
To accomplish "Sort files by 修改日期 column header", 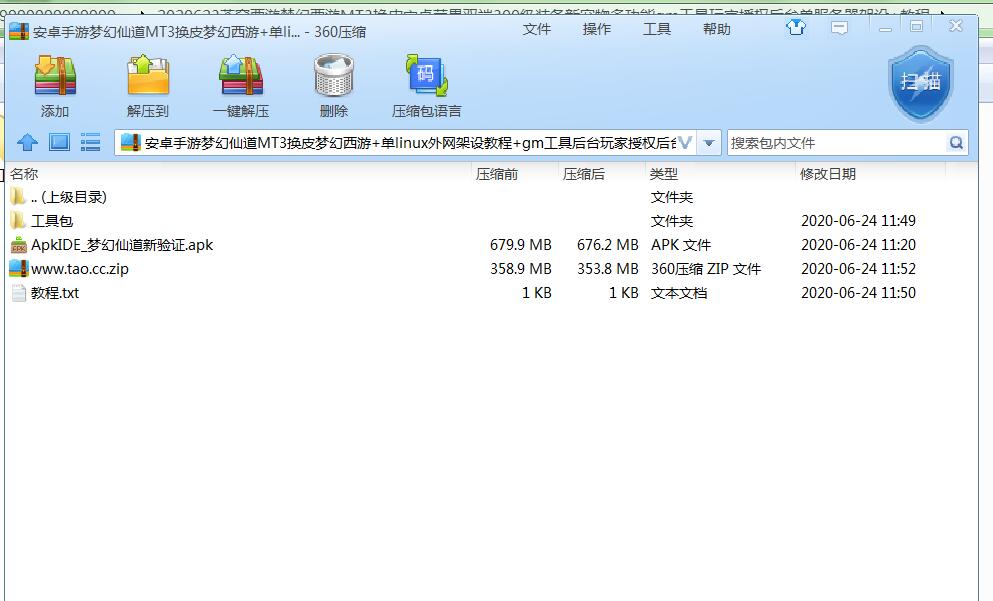I will pos(828,174).
